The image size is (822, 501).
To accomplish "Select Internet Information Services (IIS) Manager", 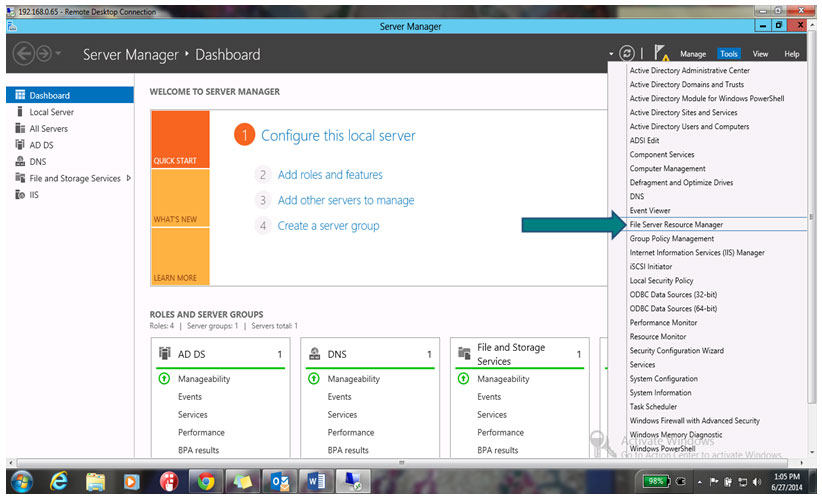I will point(697,253).
